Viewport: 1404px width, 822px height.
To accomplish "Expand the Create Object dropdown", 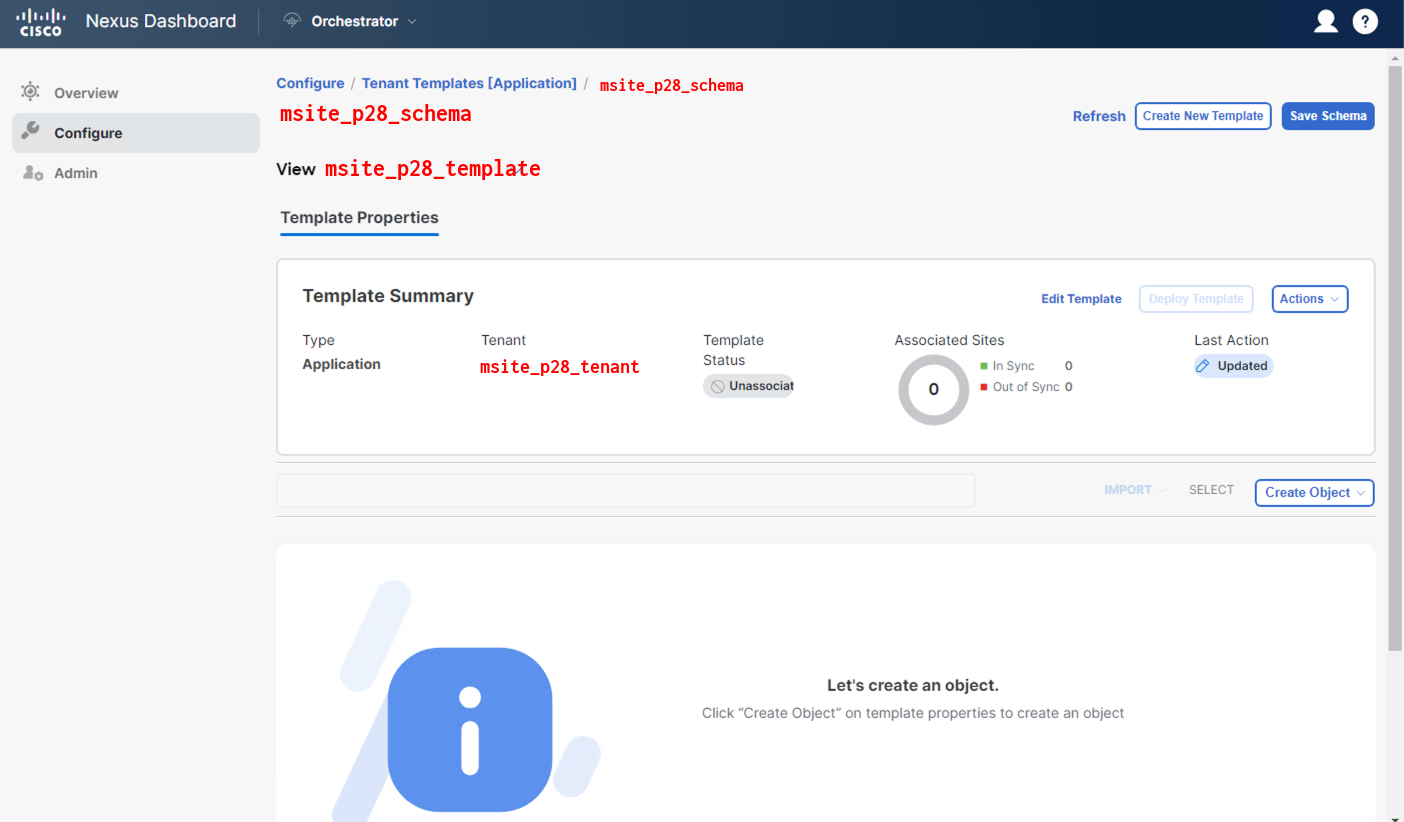I will (1314, 492).
